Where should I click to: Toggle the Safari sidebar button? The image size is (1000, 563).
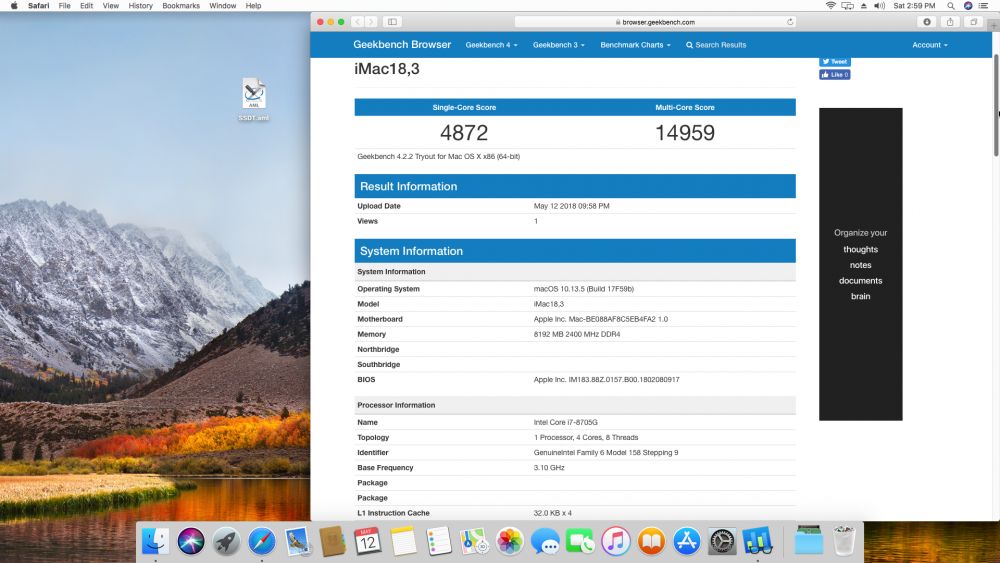click(x=392, y=22)
